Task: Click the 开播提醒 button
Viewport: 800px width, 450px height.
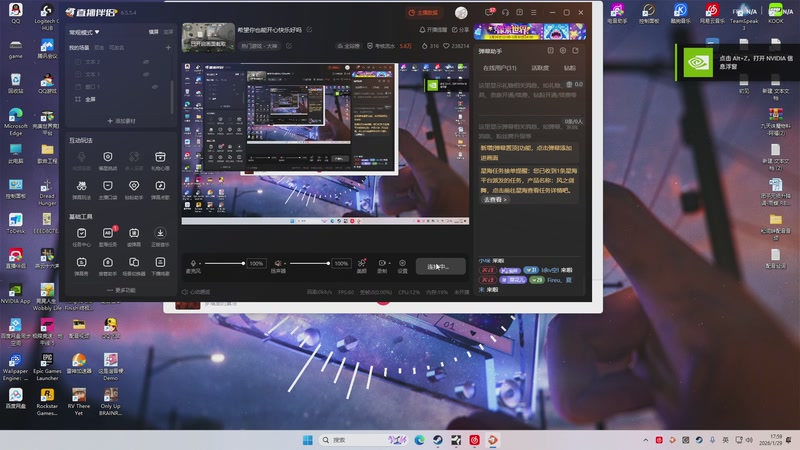Action: (x=433, y=30)
